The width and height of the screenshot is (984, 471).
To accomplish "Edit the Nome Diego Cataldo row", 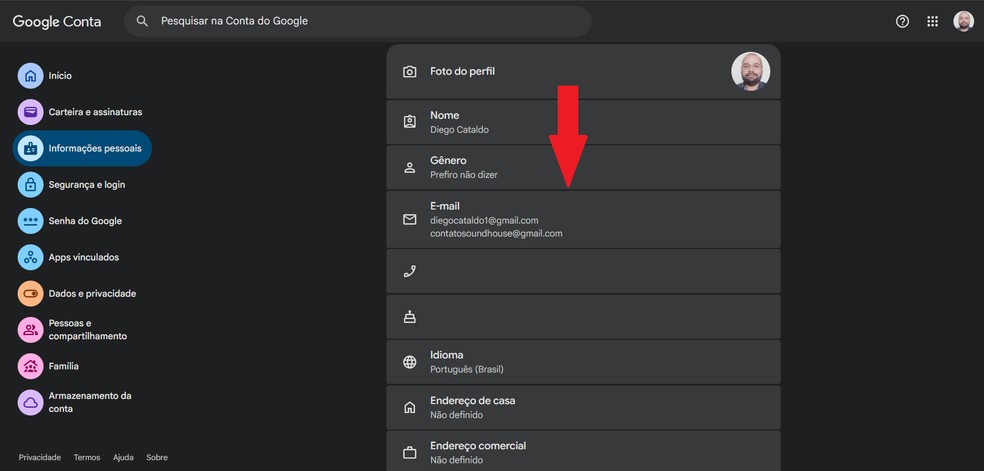I will pos(584,122).
